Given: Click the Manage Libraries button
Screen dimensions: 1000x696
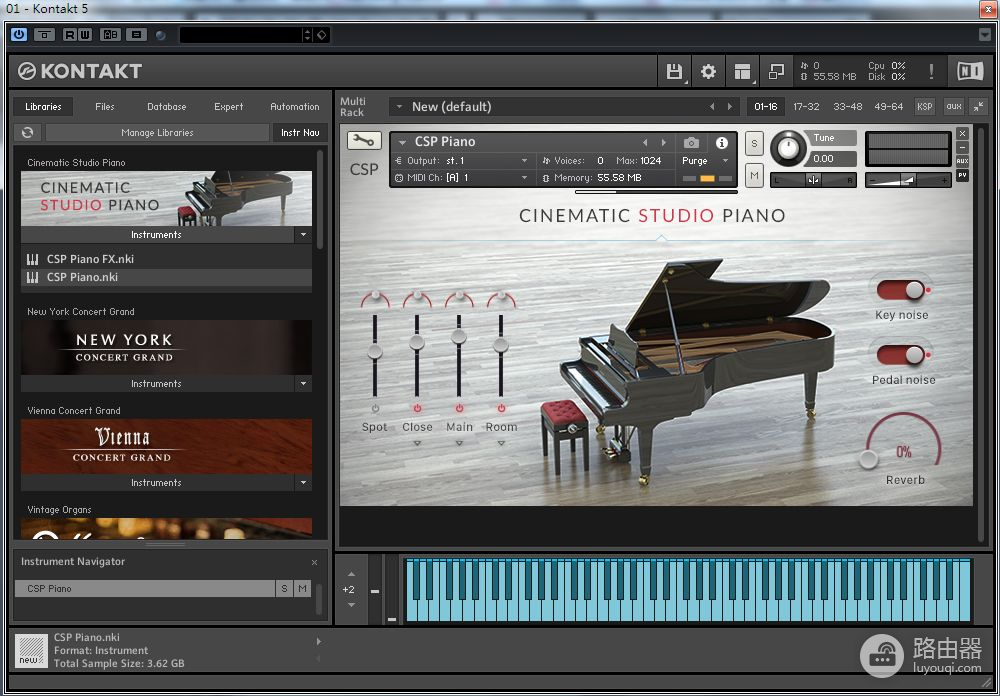Looking at the screenshot, I should (x=157, y=132).
